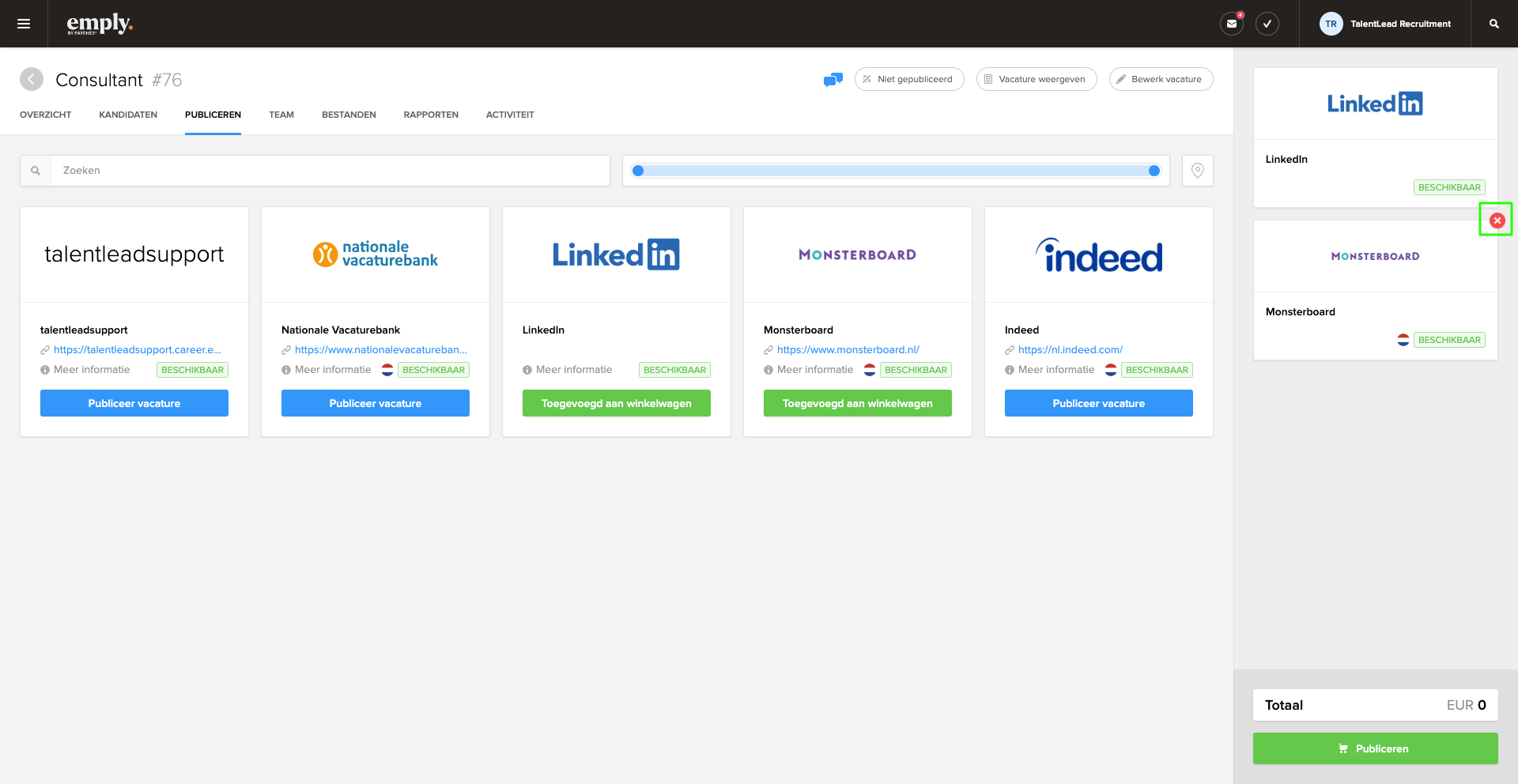Select the flag icon in Monsterboard cart item
1518x784 pixels.
coord(1403,340)
